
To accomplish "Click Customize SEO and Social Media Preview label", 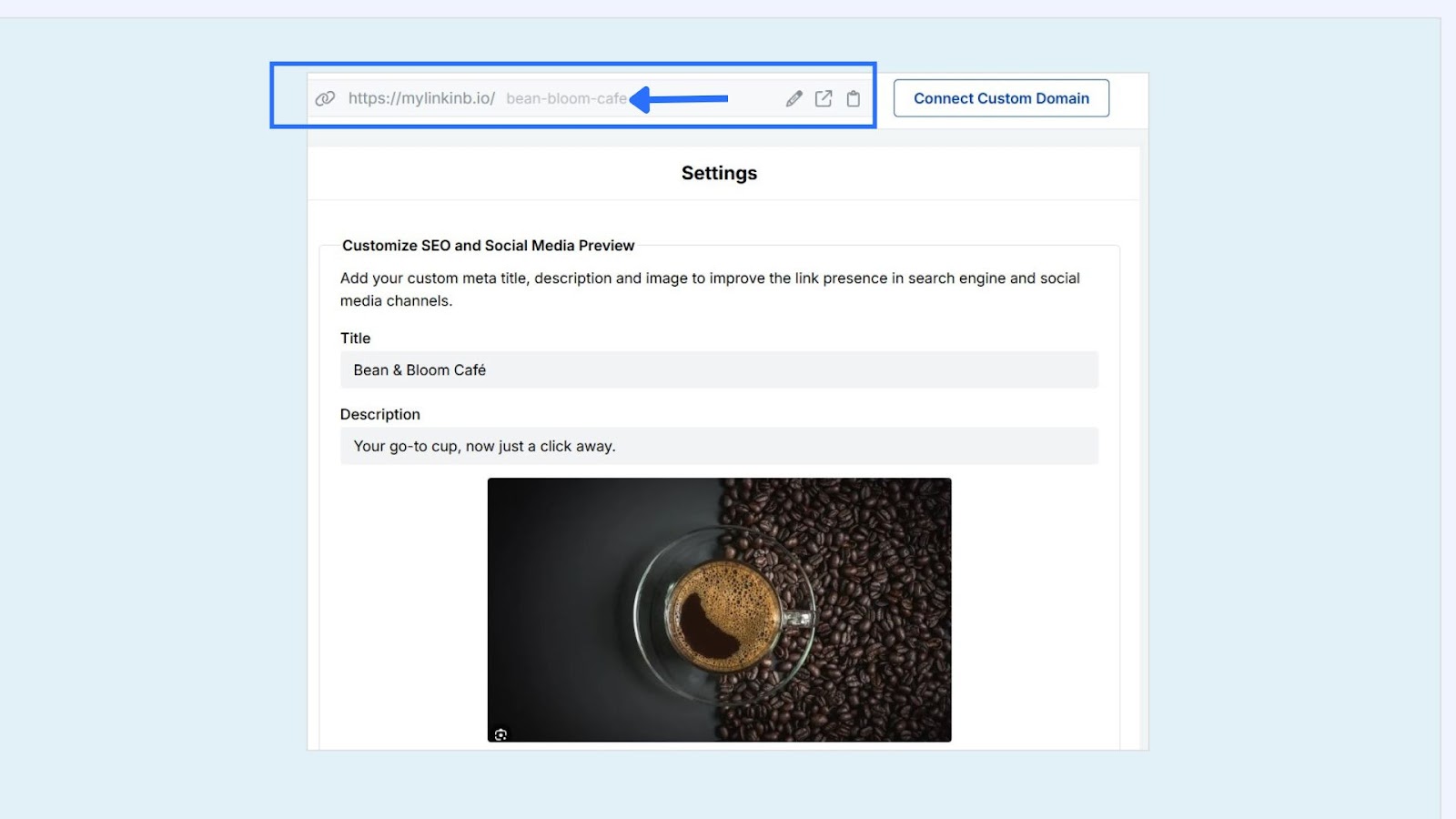I will click(488, 246).
